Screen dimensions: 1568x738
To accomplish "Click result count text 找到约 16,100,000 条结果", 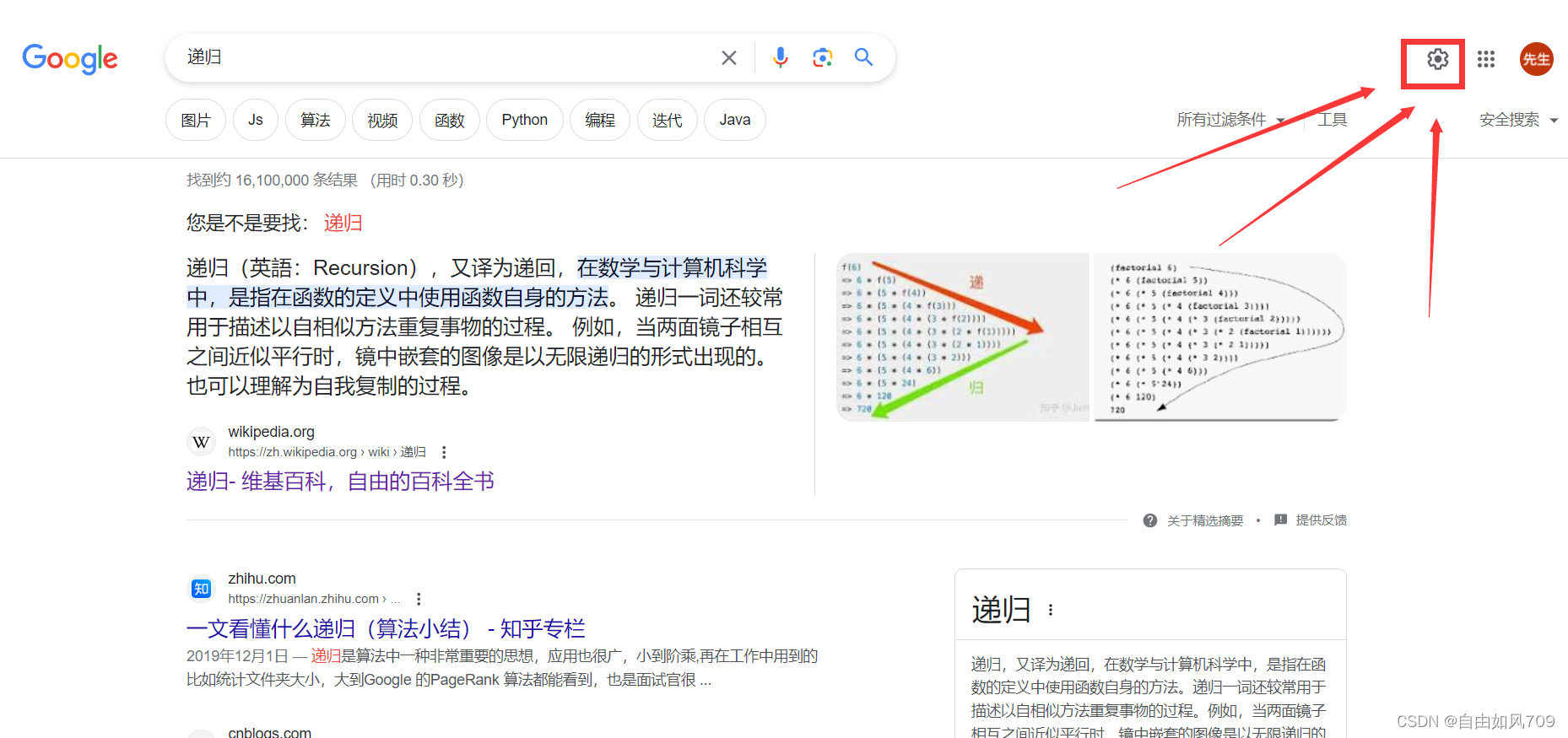I will (x=272, y=180).
